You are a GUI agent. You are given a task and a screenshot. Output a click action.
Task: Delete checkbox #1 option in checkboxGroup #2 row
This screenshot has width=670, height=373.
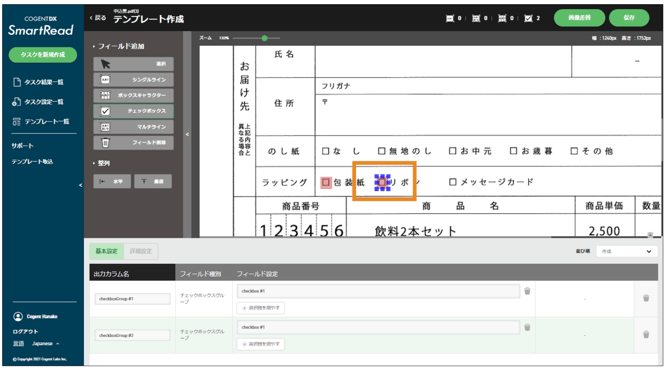pos(527,327)
